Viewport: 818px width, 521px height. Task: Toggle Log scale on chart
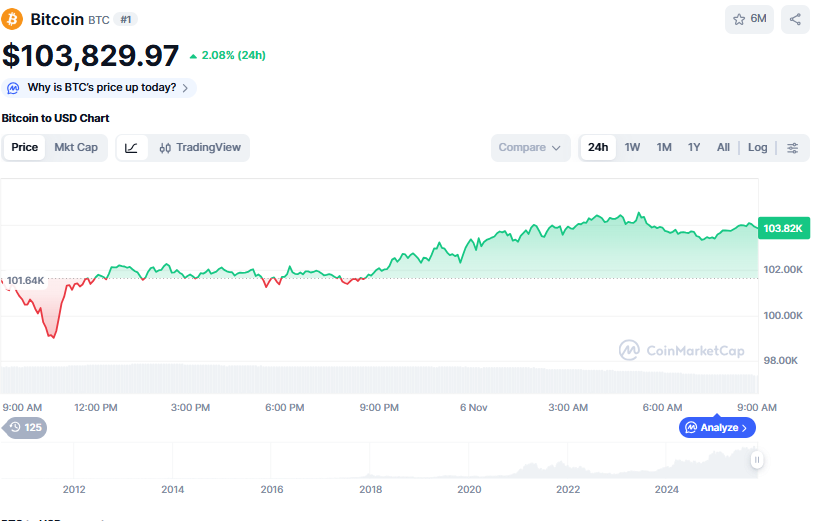coord(757,148)
